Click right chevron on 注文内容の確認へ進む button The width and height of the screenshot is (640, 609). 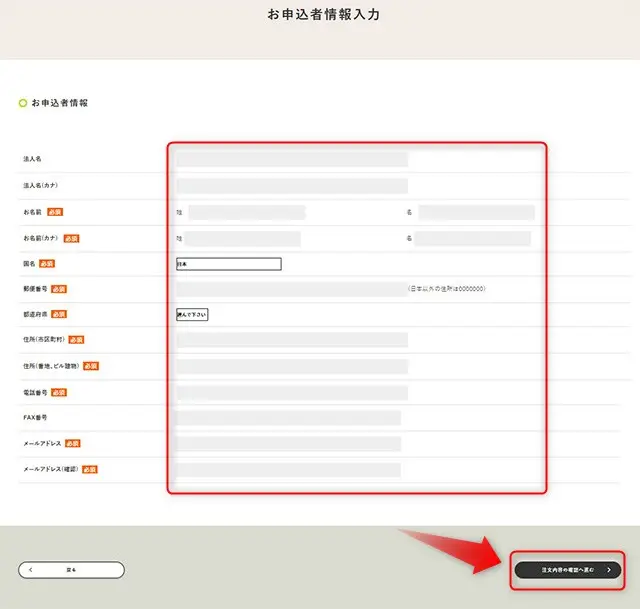[x=608, y=570]
